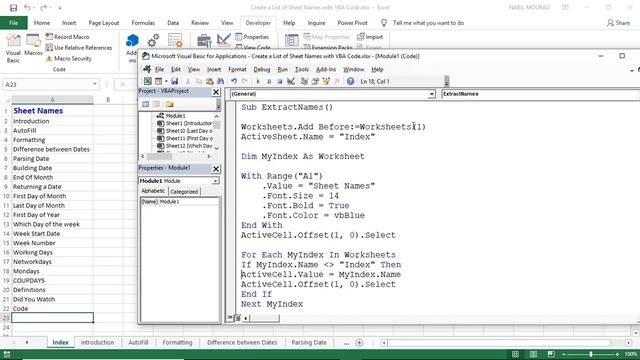
Task: Open Properties Window icon in VBA toolbar
Action: coord(315,81)
